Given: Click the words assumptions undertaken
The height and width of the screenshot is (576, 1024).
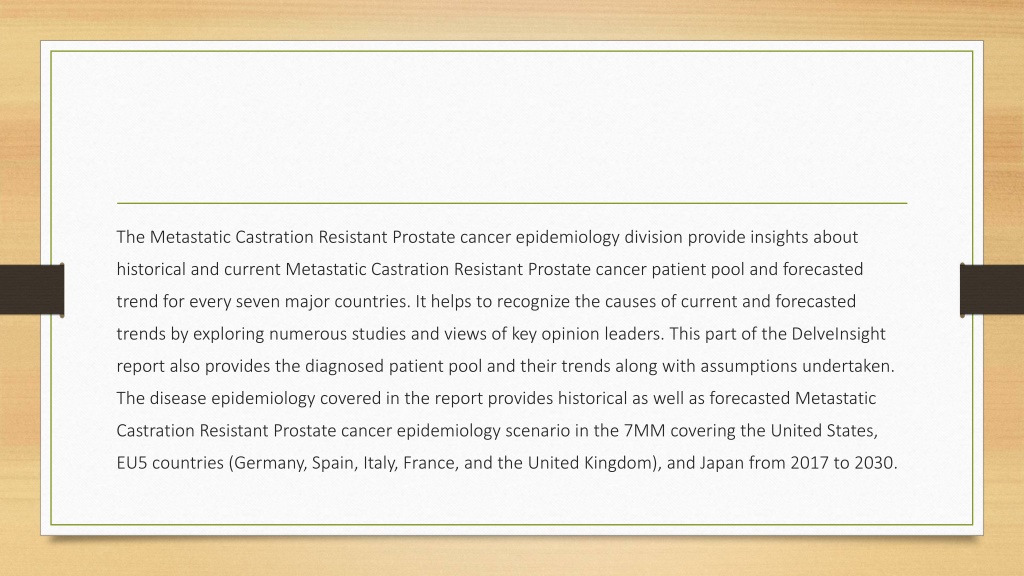Looking at the screenshot, I should pyautogui.click(x=797, y=366).
